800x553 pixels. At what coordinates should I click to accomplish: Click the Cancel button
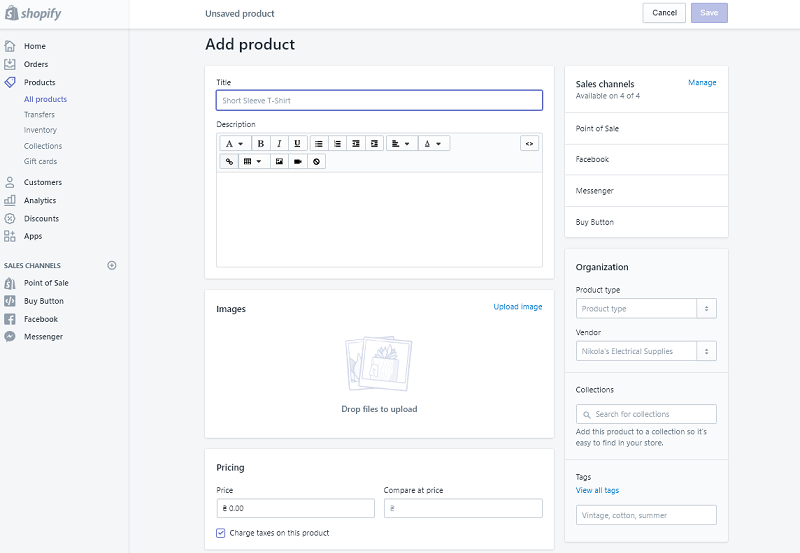click(664, 13)
